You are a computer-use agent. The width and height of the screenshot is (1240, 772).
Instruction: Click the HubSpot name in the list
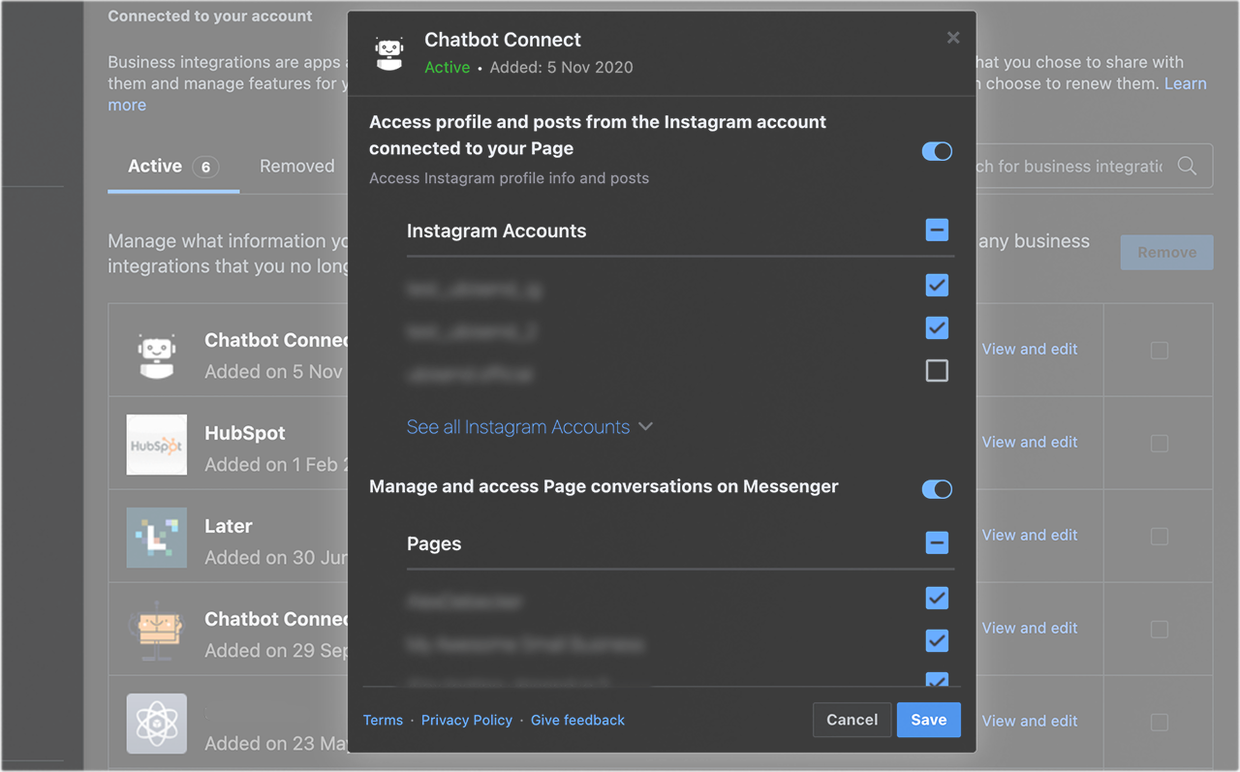pyautogui.click(x=245, y=433)
